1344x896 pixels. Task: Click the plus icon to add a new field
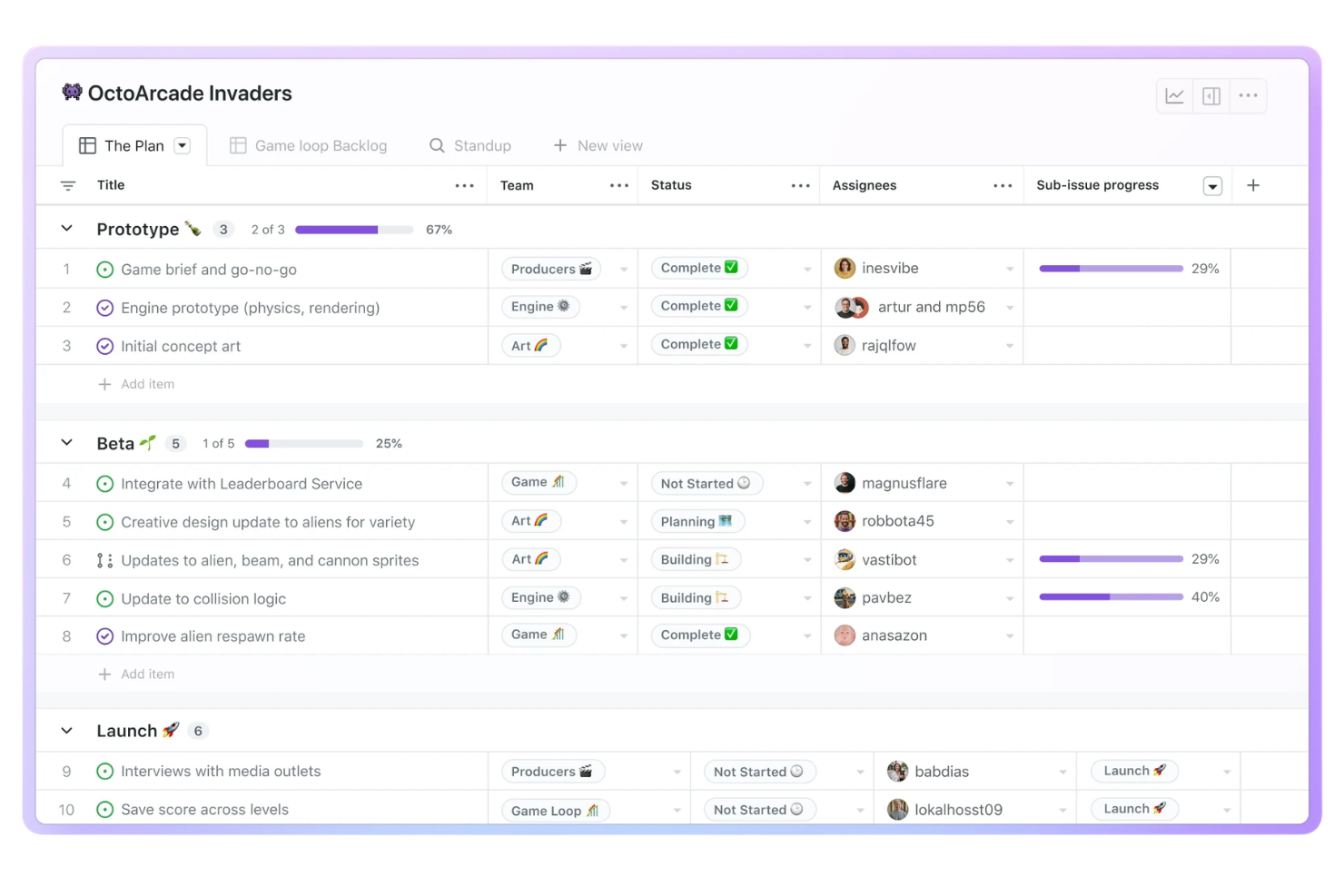coord(1252,184)
